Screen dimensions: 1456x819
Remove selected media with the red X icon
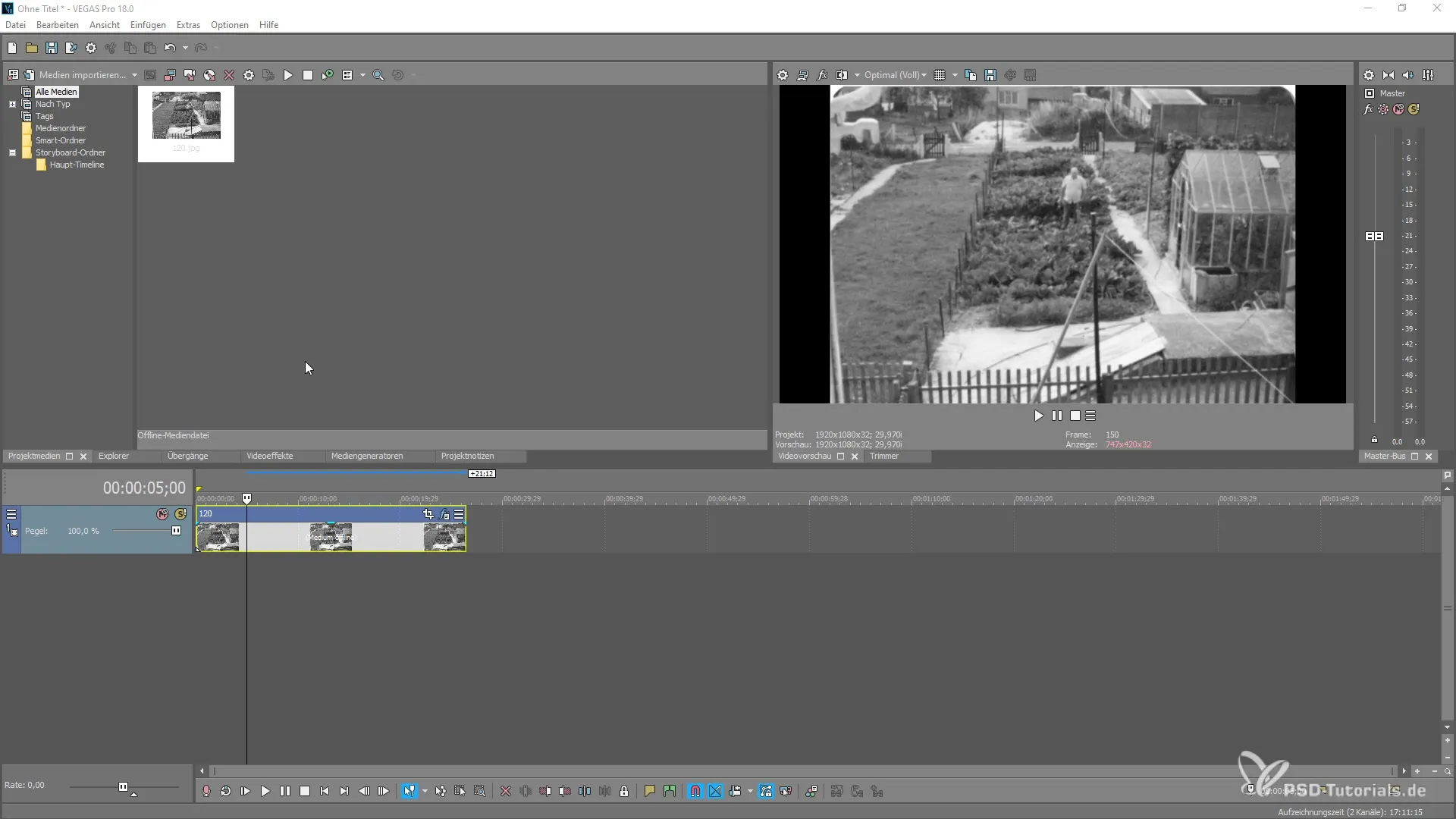(x=229, y=75)
